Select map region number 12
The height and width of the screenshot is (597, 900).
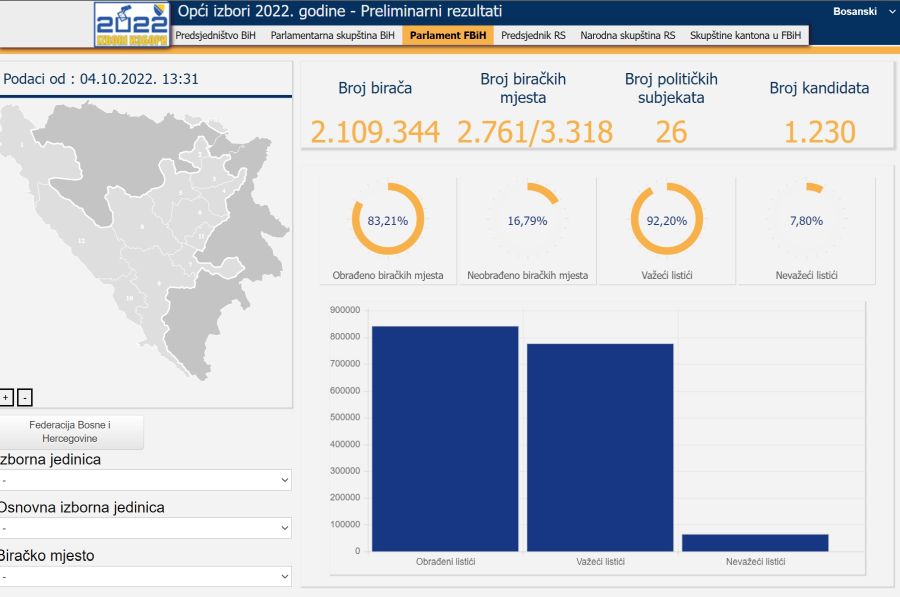(x=81, y=241)
